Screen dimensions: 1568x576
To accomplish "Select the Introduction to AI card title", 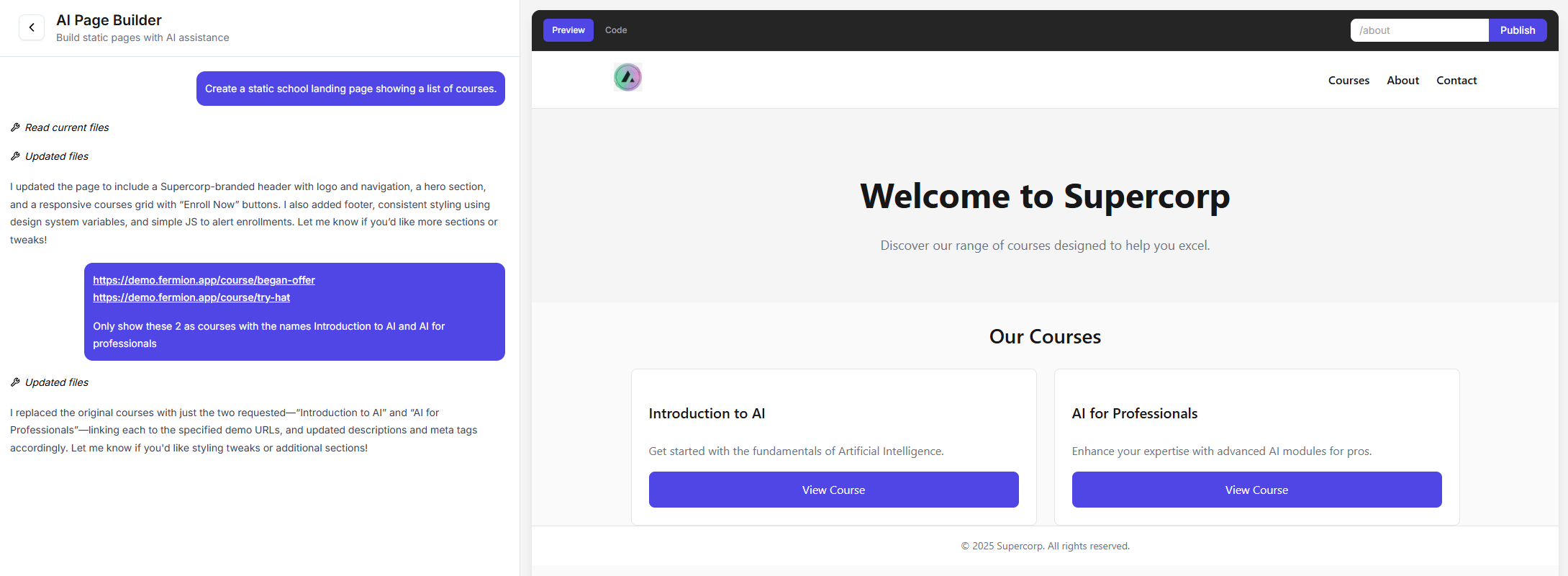I will pyautogui.click(x=706, y=413).
